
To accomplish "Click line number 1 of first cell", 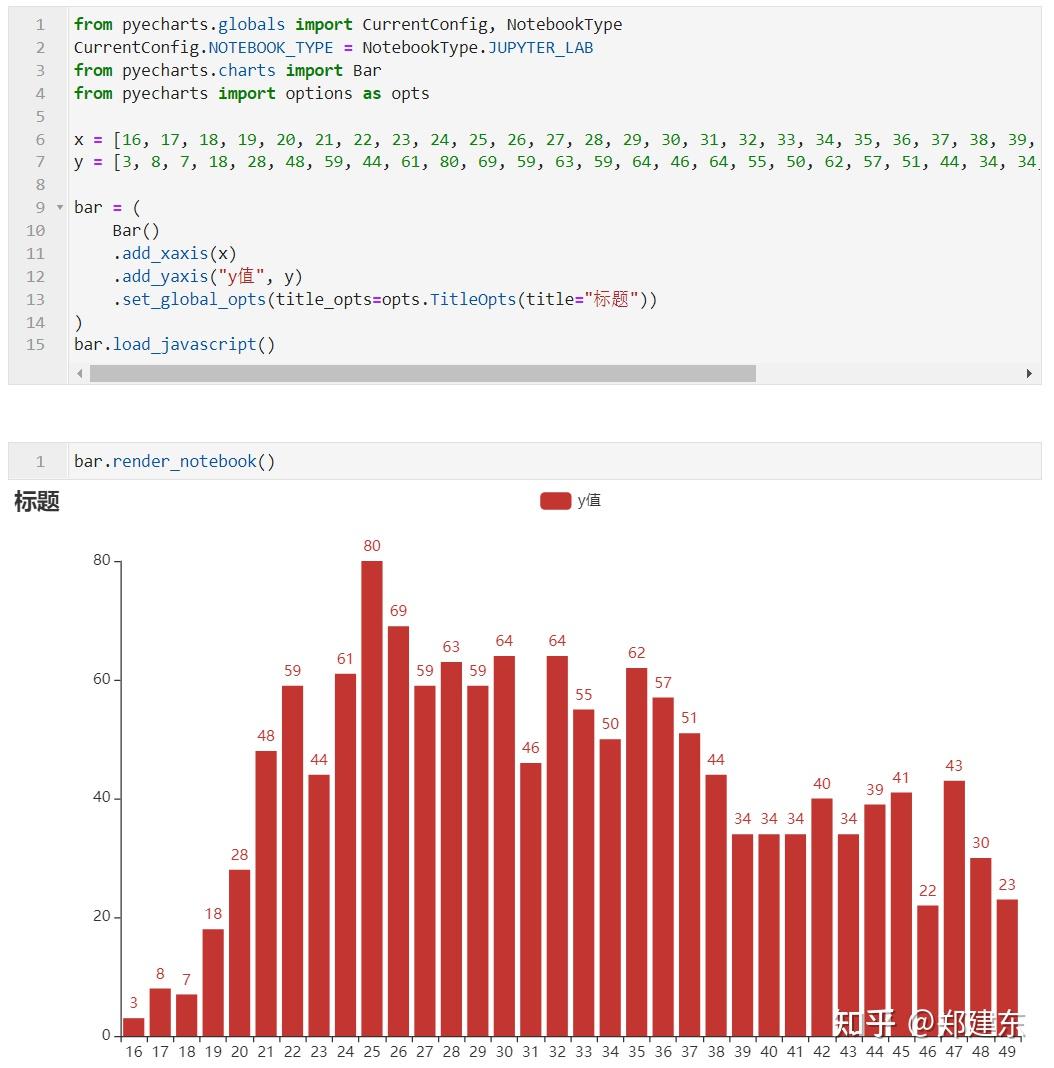I will pyautogui.click(x=40, y=25).
